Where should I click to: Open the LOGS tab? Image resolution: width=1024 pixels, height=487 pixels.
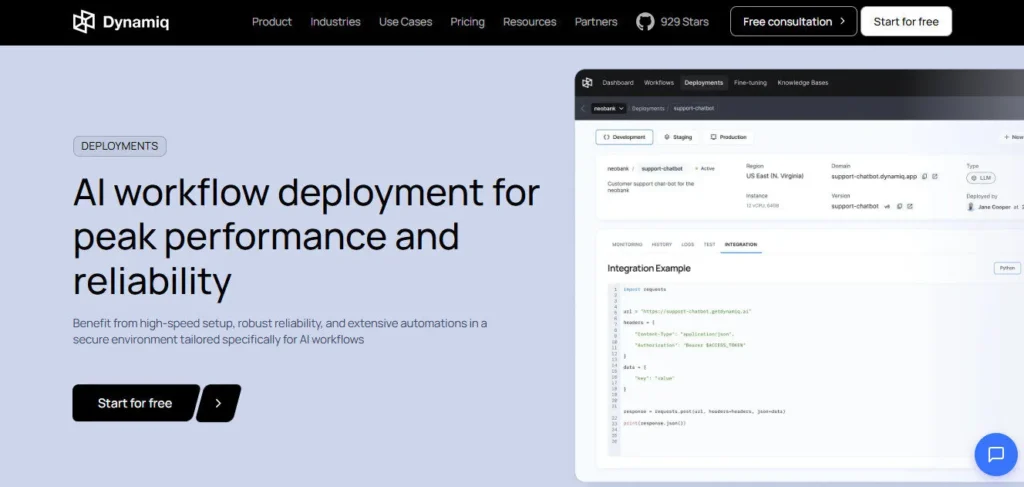(688, 244)
